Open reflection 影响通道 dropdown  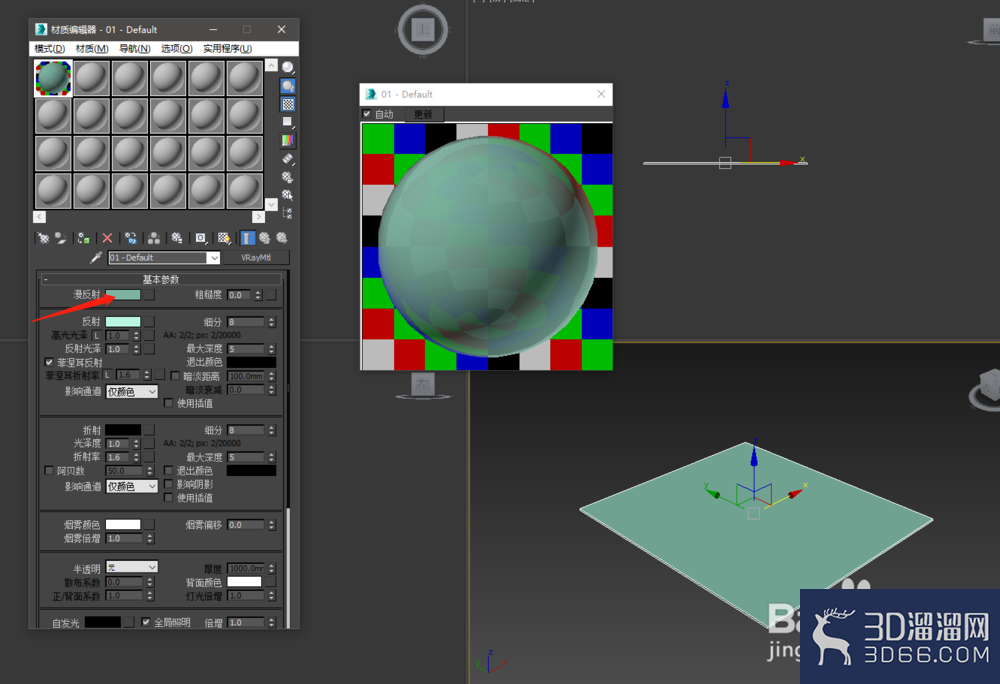point(131,391)
